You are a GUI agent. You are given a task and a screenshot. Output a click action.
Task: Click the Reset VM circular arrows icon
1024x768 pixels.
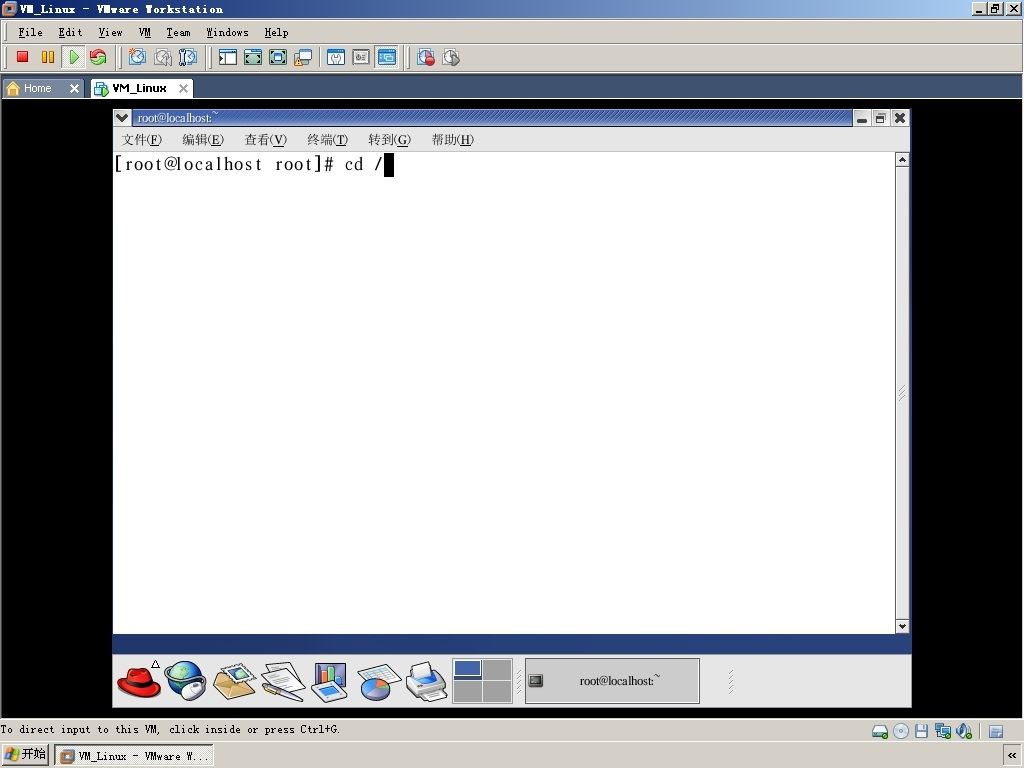pos(98,57)
